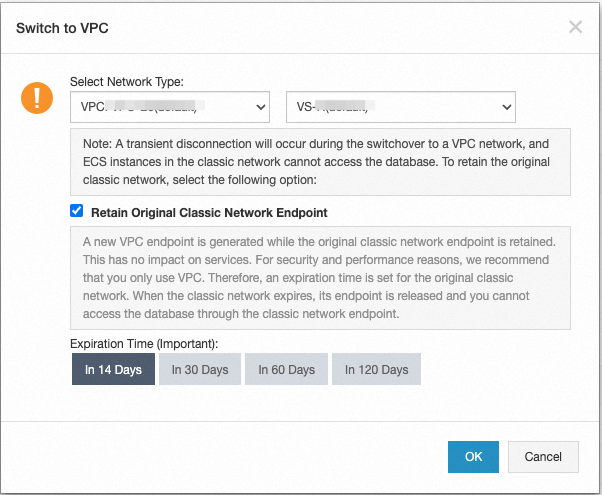
Task: Click the transient disconnection note text
Action: tap(320, 161)
